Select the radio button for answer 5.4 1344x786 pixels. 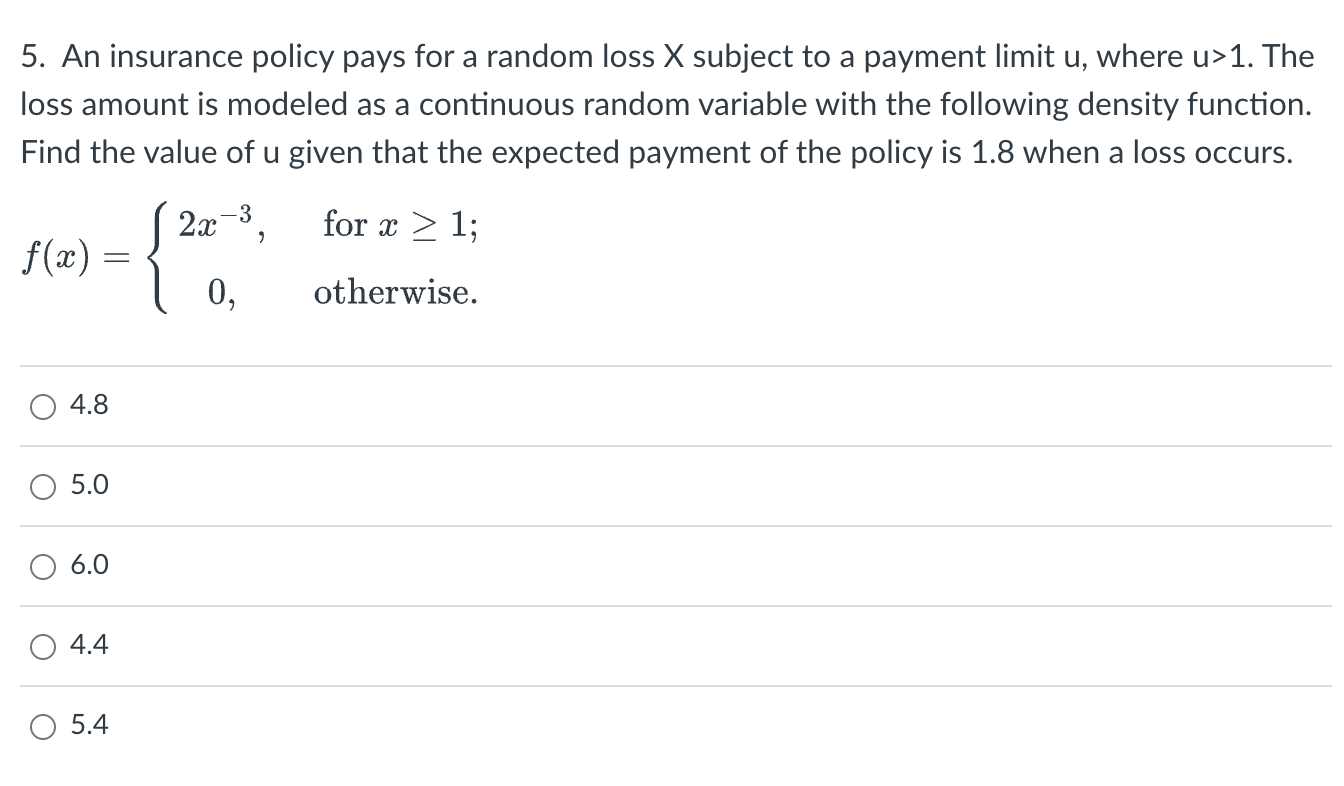click(x=42, y=725)
